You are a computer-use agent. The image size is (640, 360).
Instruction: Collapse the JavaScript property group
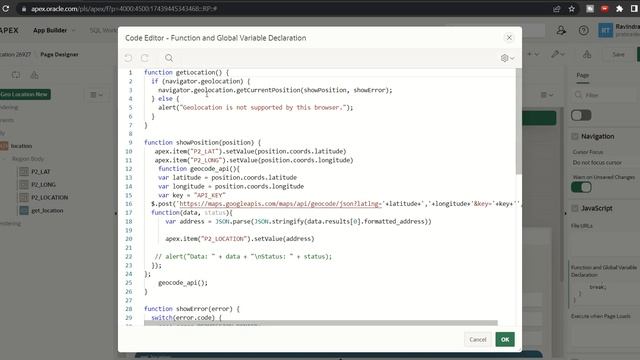[x=575, y=208]
